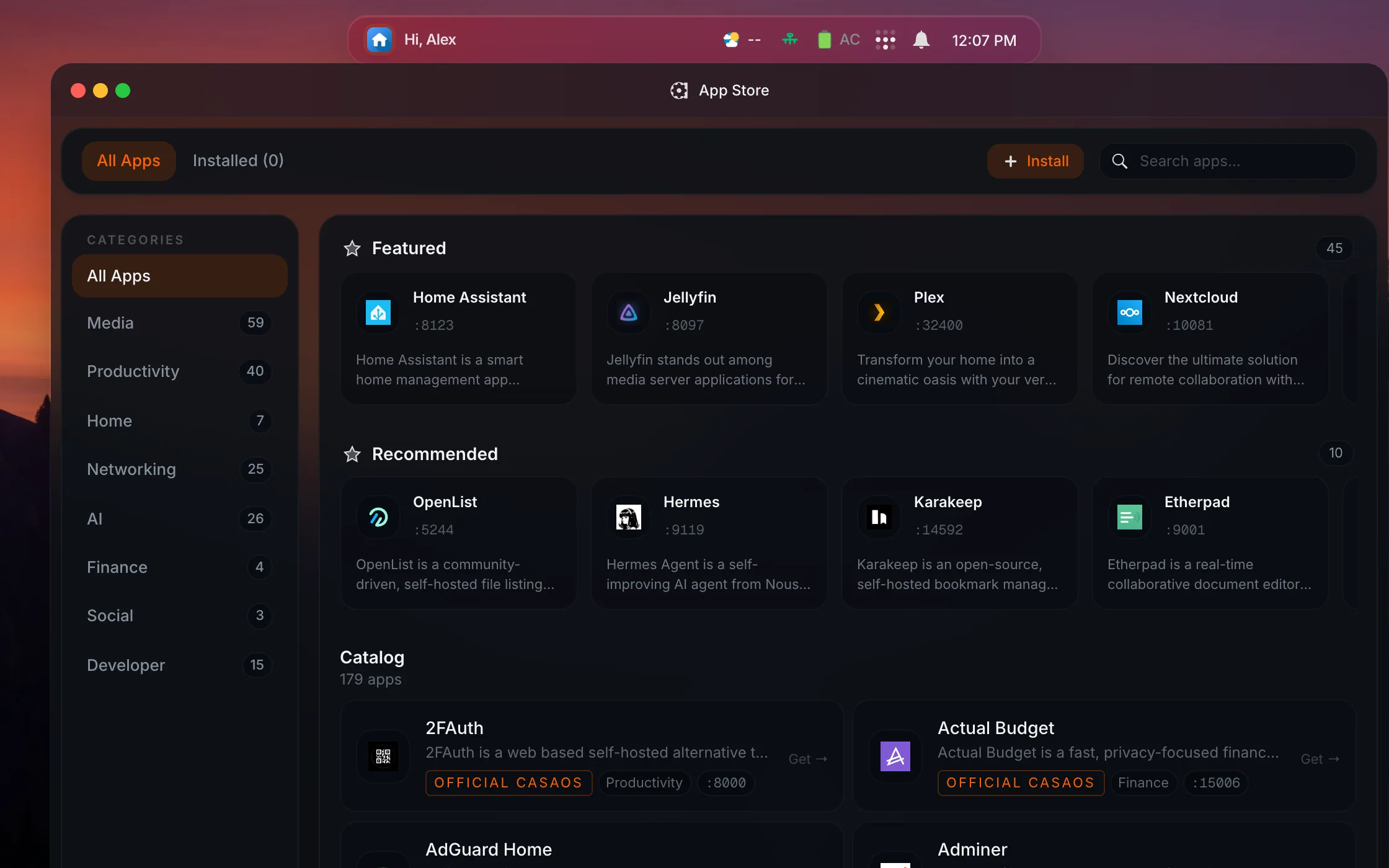Screen dimensions: 1389x868
Task: Click the Finance tag on Actual Budget
Action: point(1143,783)
